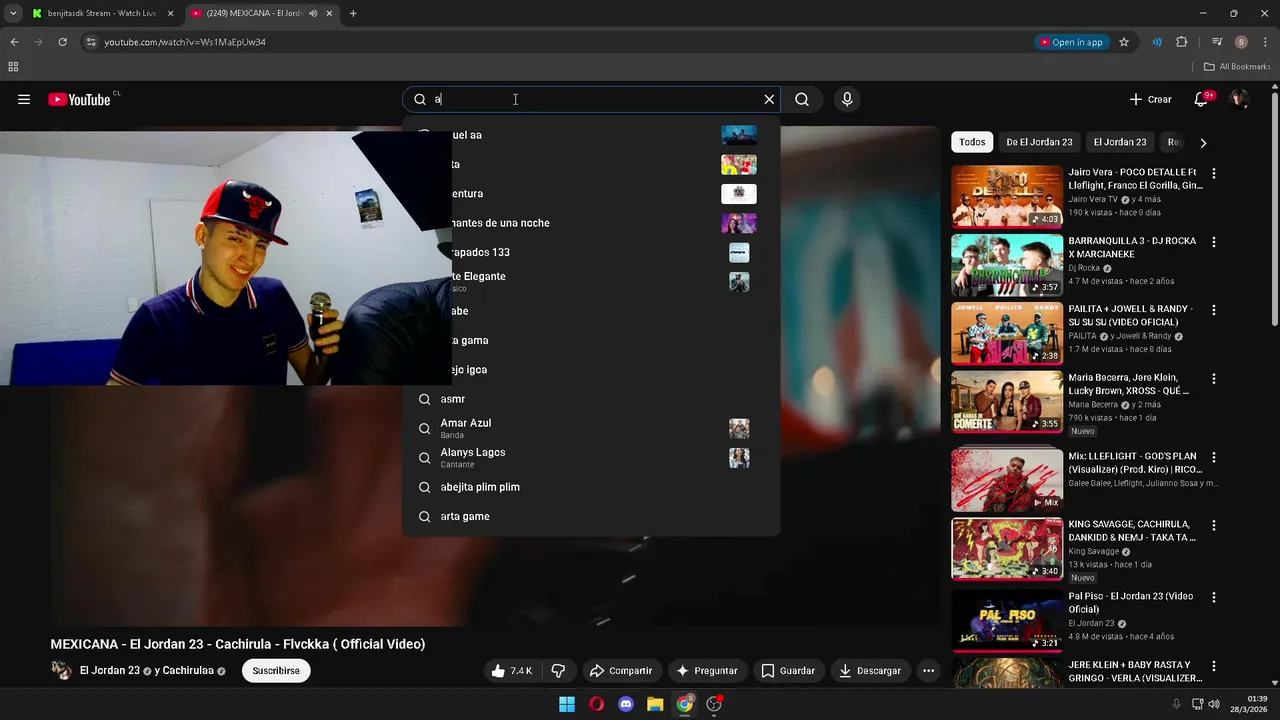Open El Jordan 23 channel link
The image size is (1280, 720).
[x=110, y=671]
